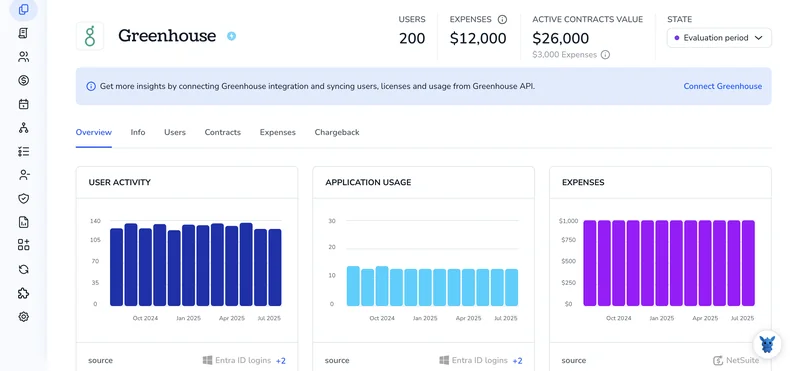
Task: Click the NetSuite source label
Action: (742, 360)
